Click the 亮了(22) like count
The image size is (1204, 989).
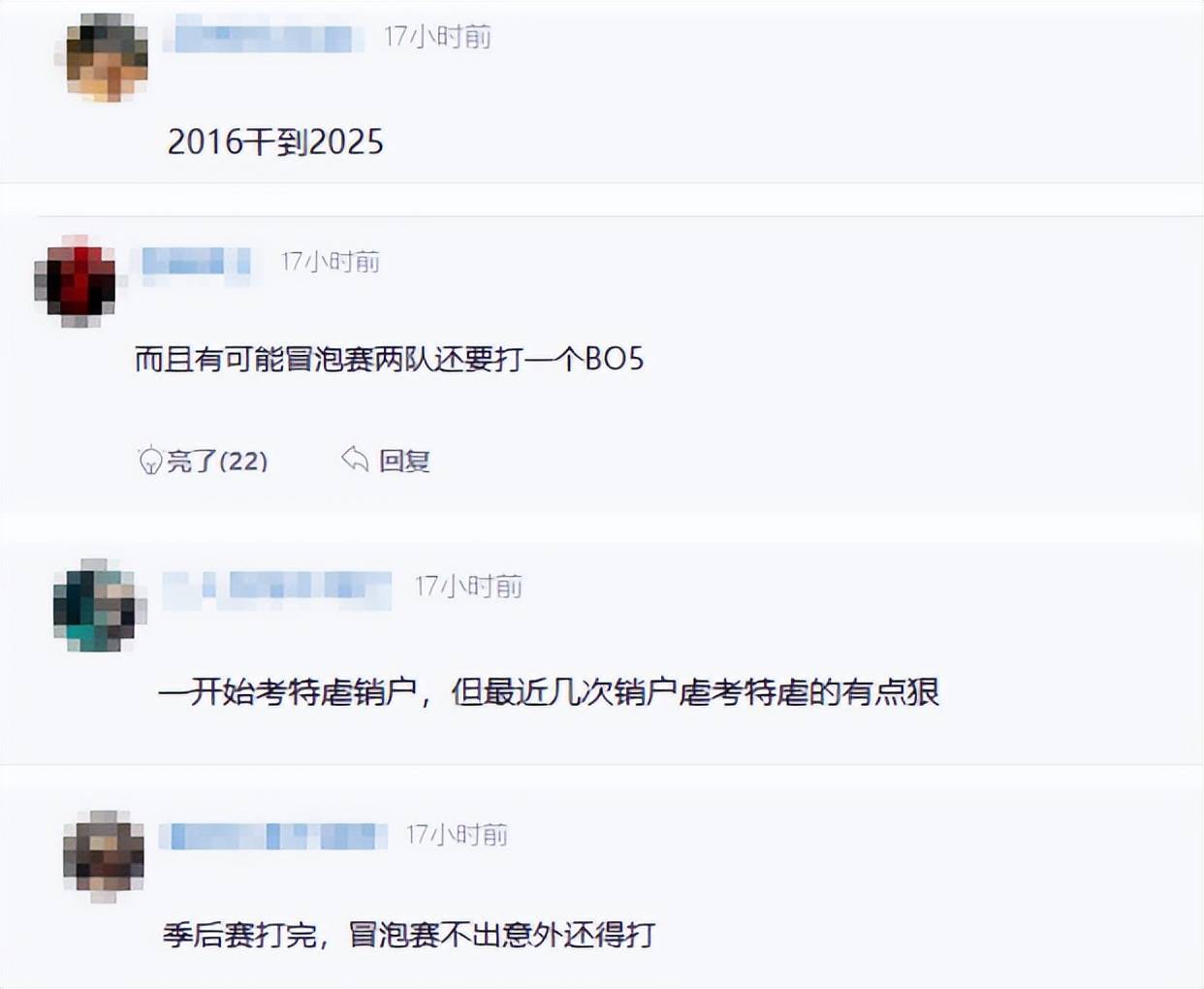(217, 461)
